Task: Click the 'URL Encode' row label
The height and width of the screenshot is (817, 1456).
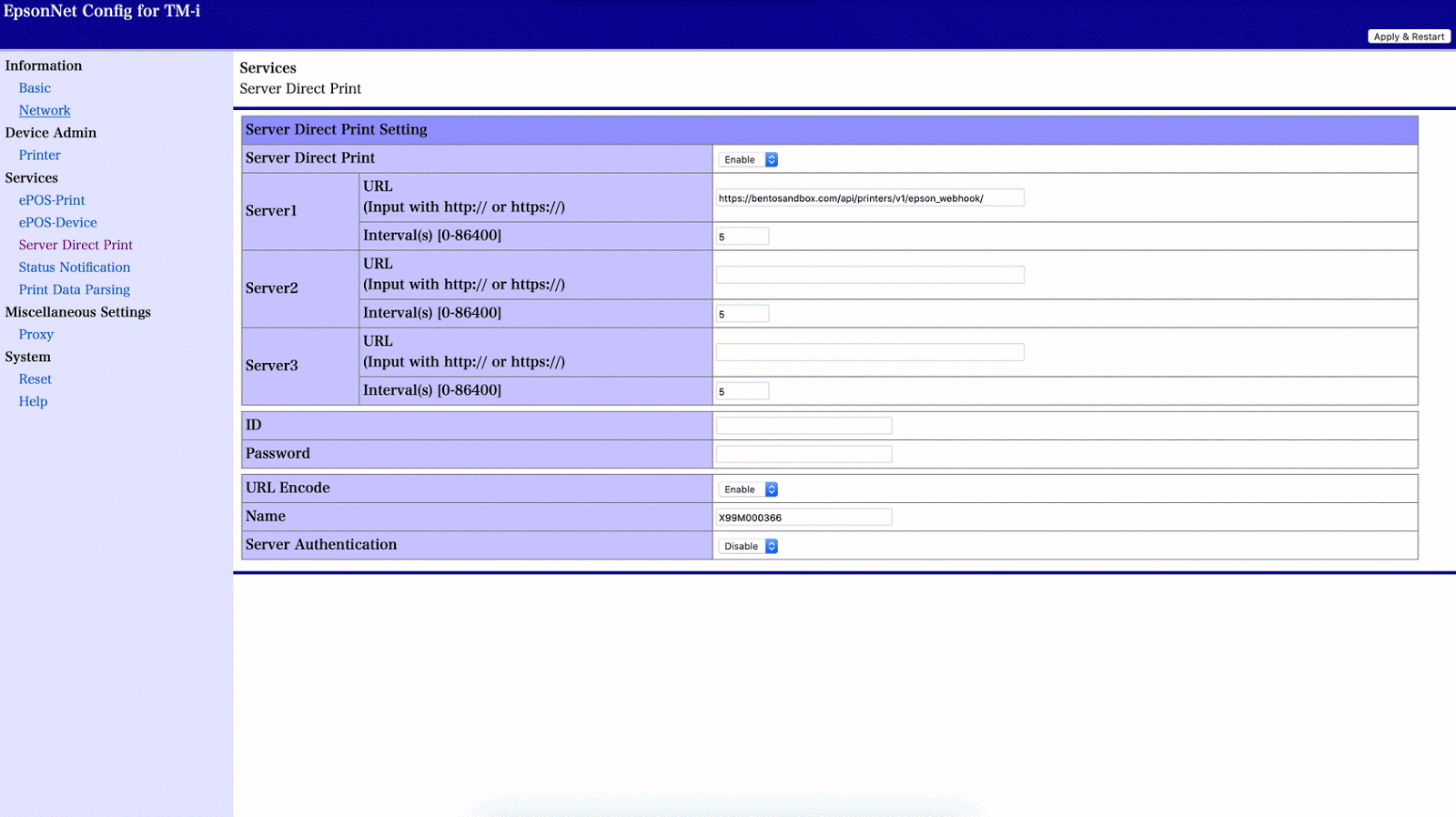Action: click(x=288, y=488)
